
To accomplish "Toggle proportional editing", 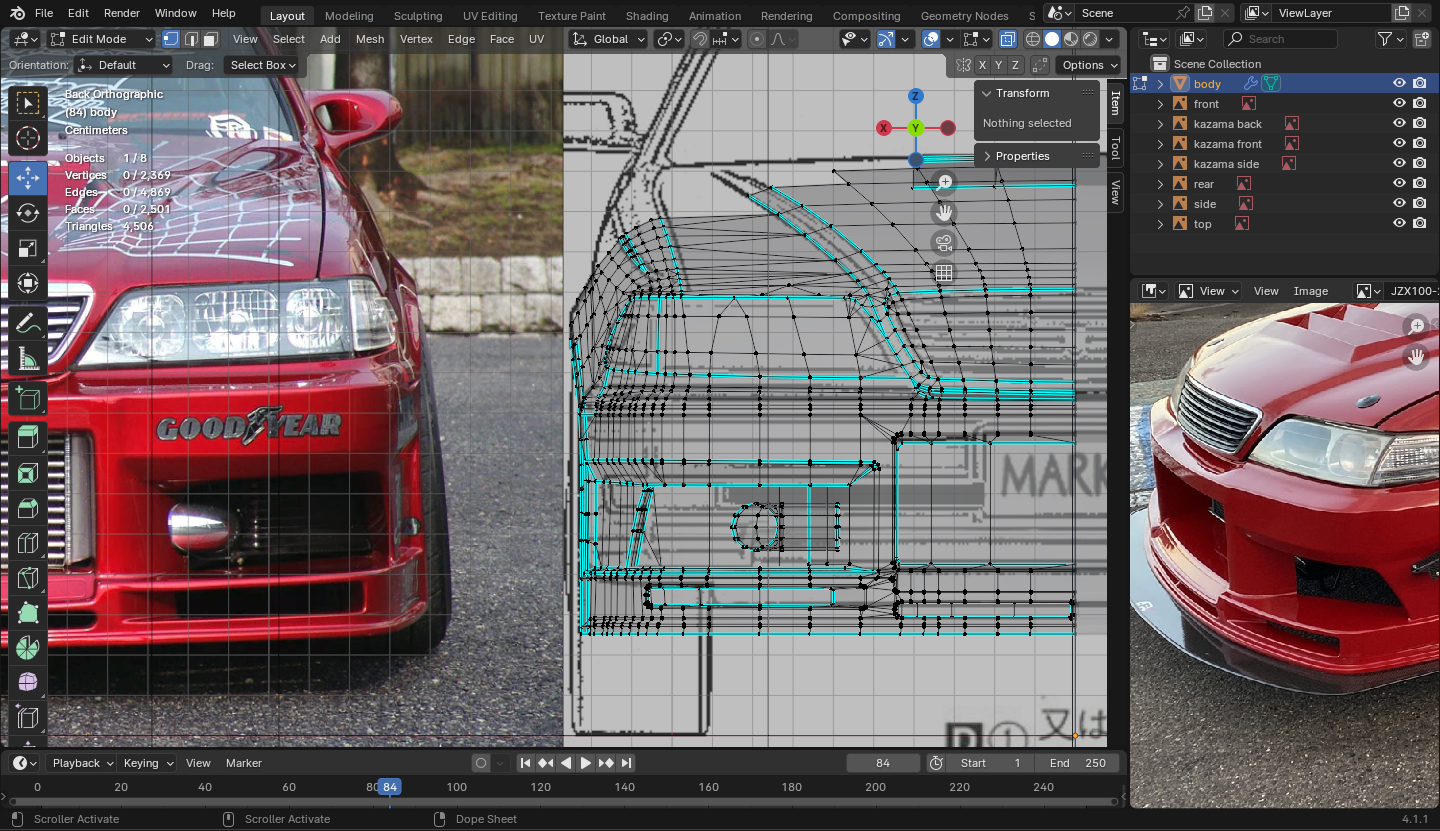I will coord(756,39).
